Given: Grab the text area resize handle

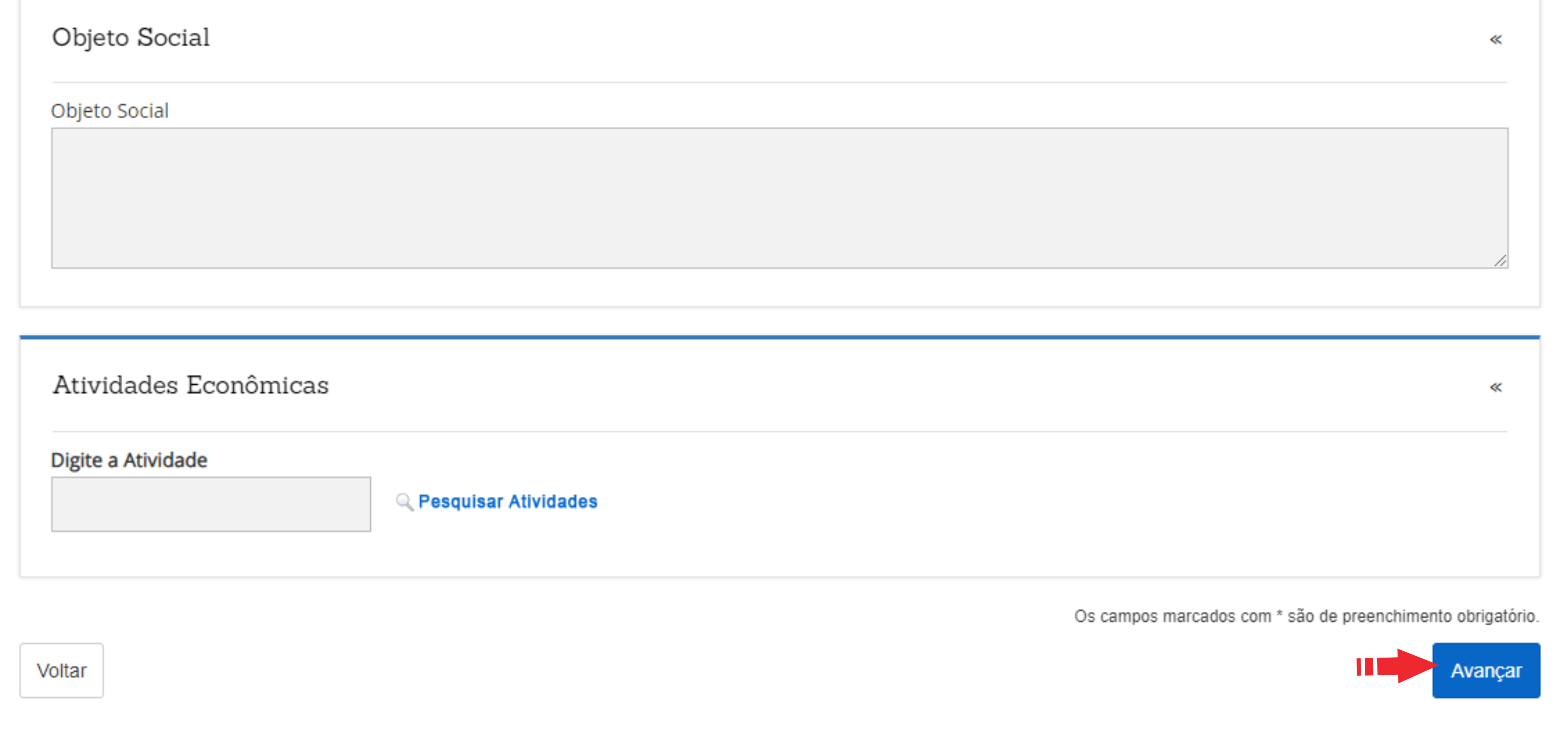Looking at the screenshot, I should tap(1501, 261).
